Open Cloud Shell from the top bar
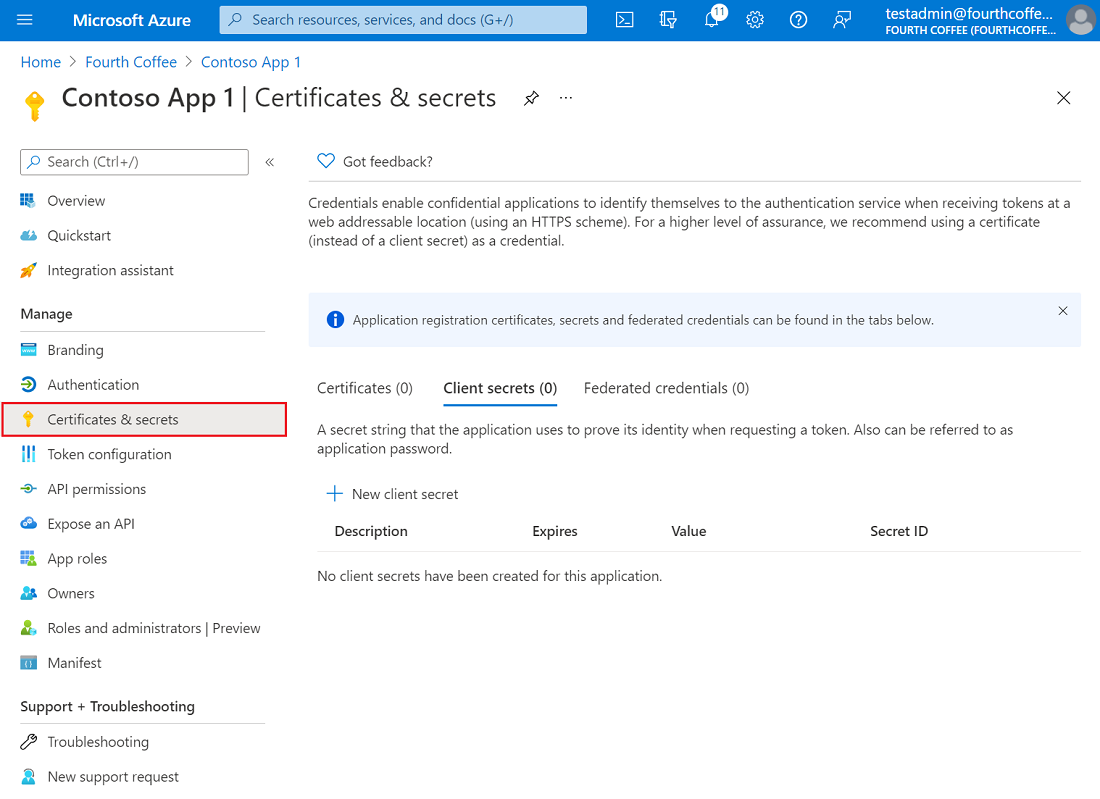The image size is (1100, 799). click(x=624, y=19)
